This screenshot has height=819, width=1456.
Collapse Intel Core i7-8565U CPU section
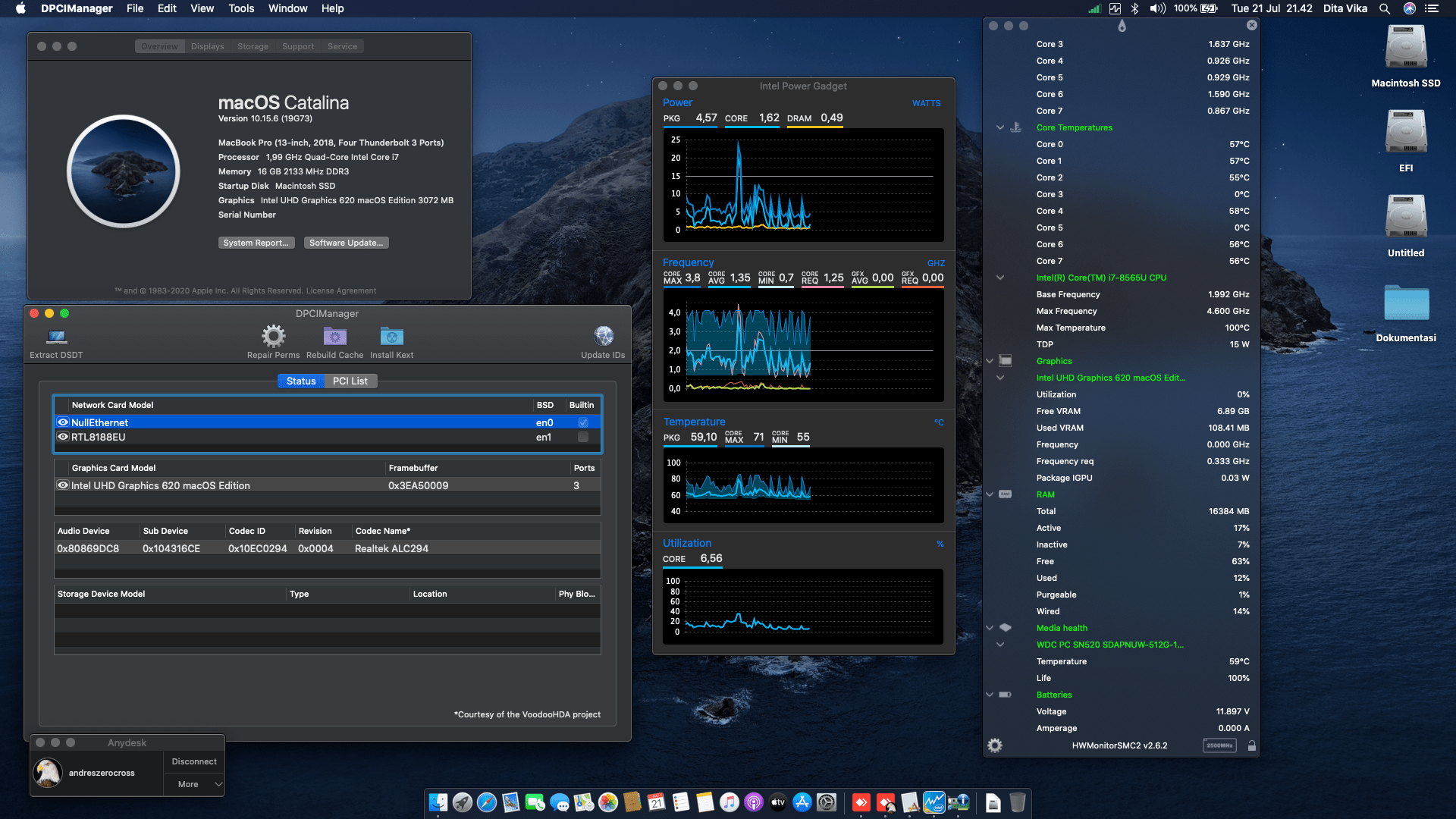coord(1000,278)
